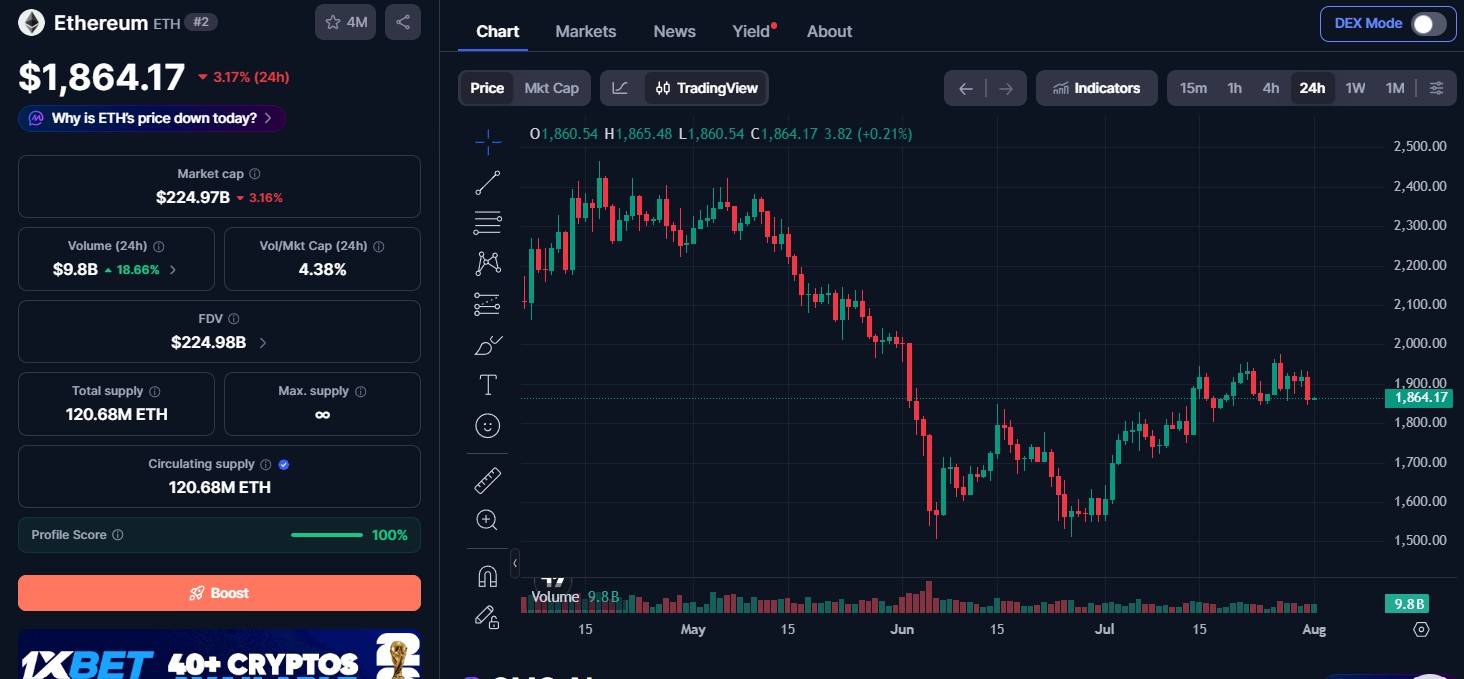Viewport: 1464px width, 679px height.
Task: Click the FDV info icon
Action: (234, 319)
